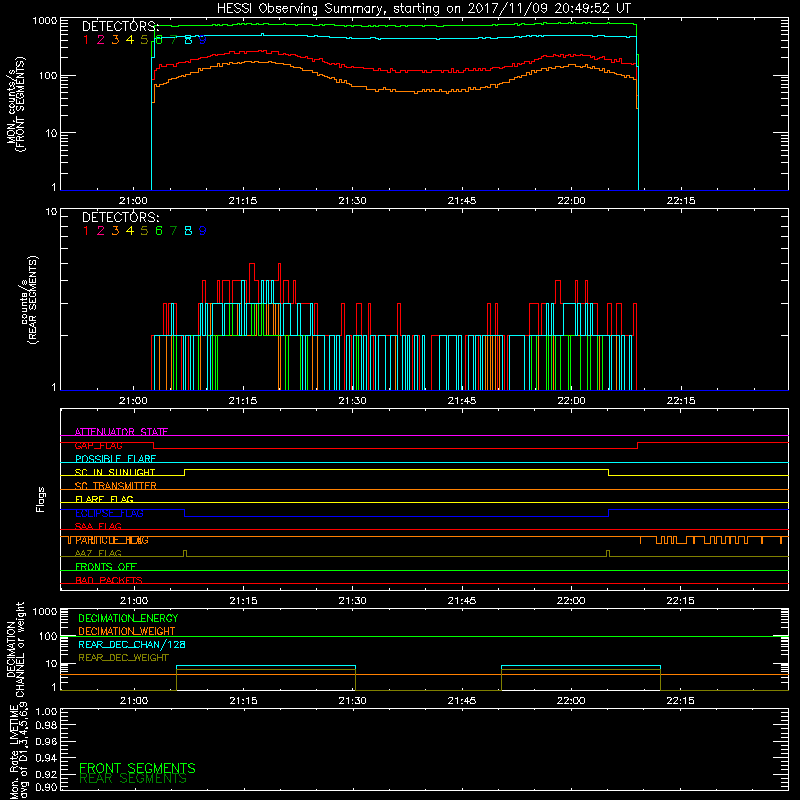Viewport: 800px width, 800px height.
Task: Click 21:45 tick label under rear segments plot
Action: click(462, 401)
